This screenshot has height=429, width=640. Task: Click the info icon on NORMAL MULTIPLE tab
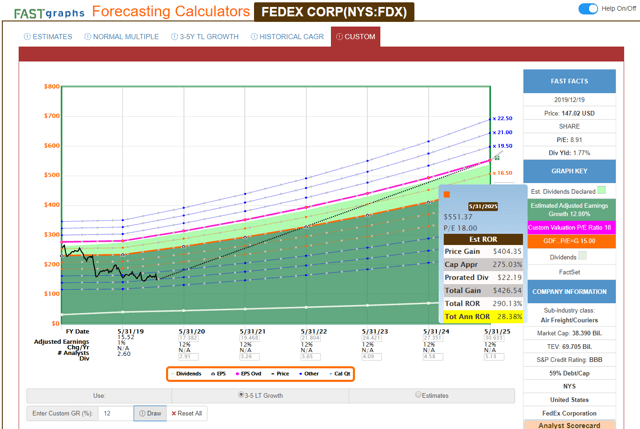(x=88, y=37)
